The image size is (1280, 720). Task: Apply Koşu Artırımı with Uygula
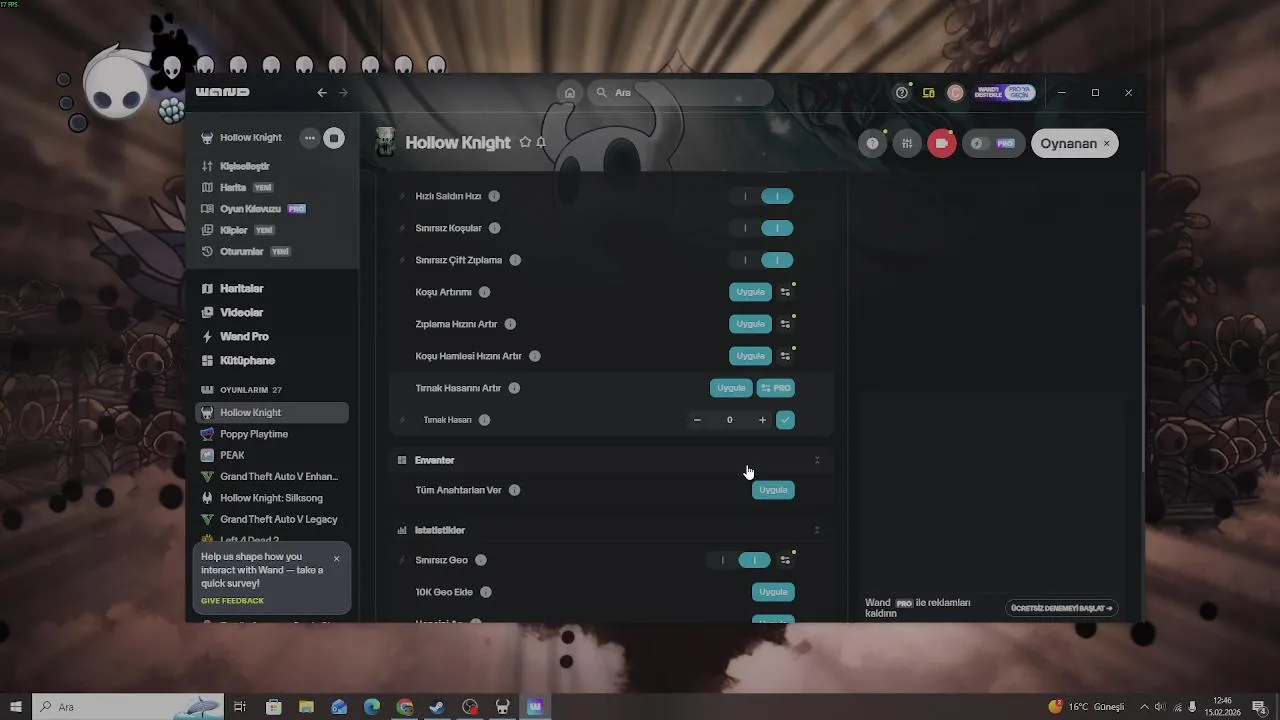point(750,292)
